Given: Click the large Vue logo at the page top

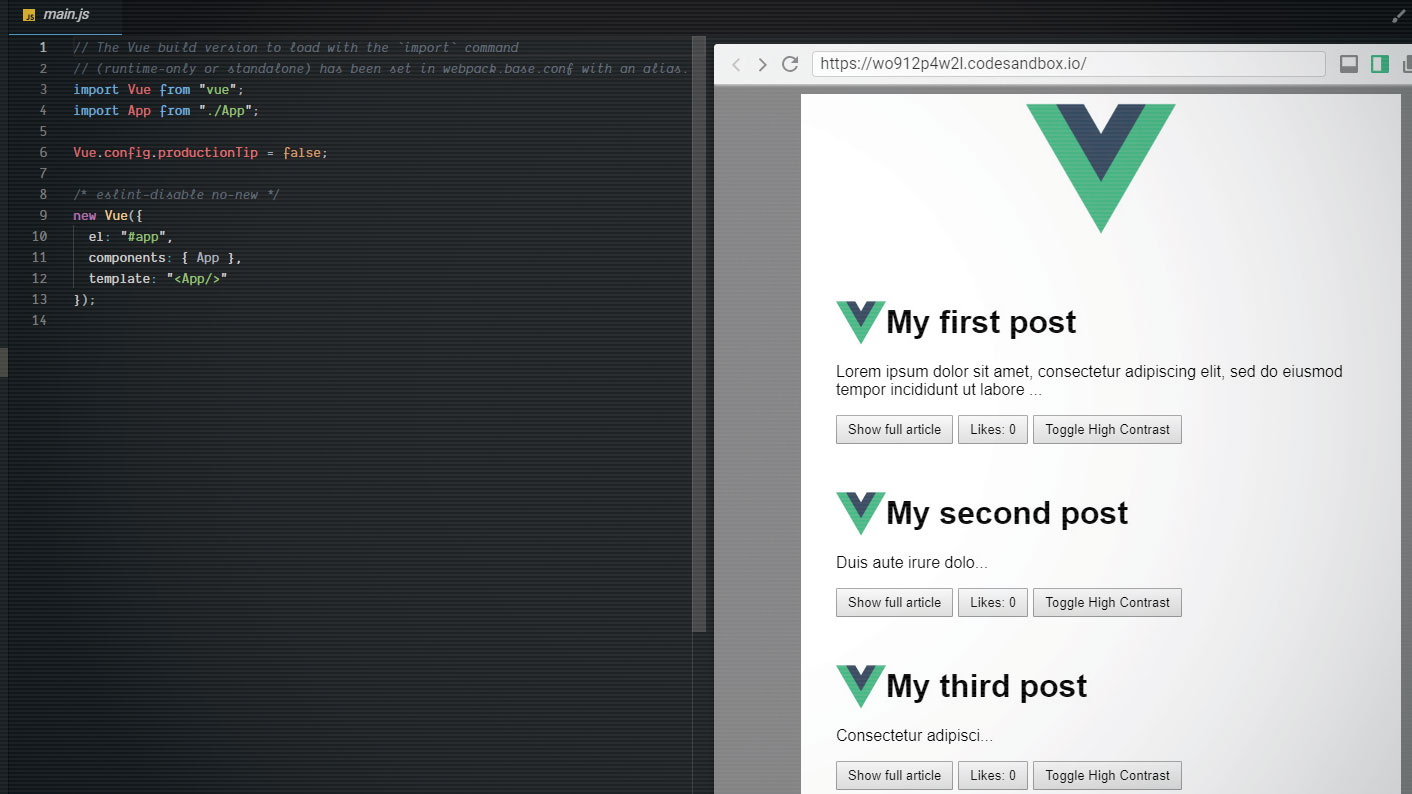Looking at the screenshot, I should pos(1100,163).
